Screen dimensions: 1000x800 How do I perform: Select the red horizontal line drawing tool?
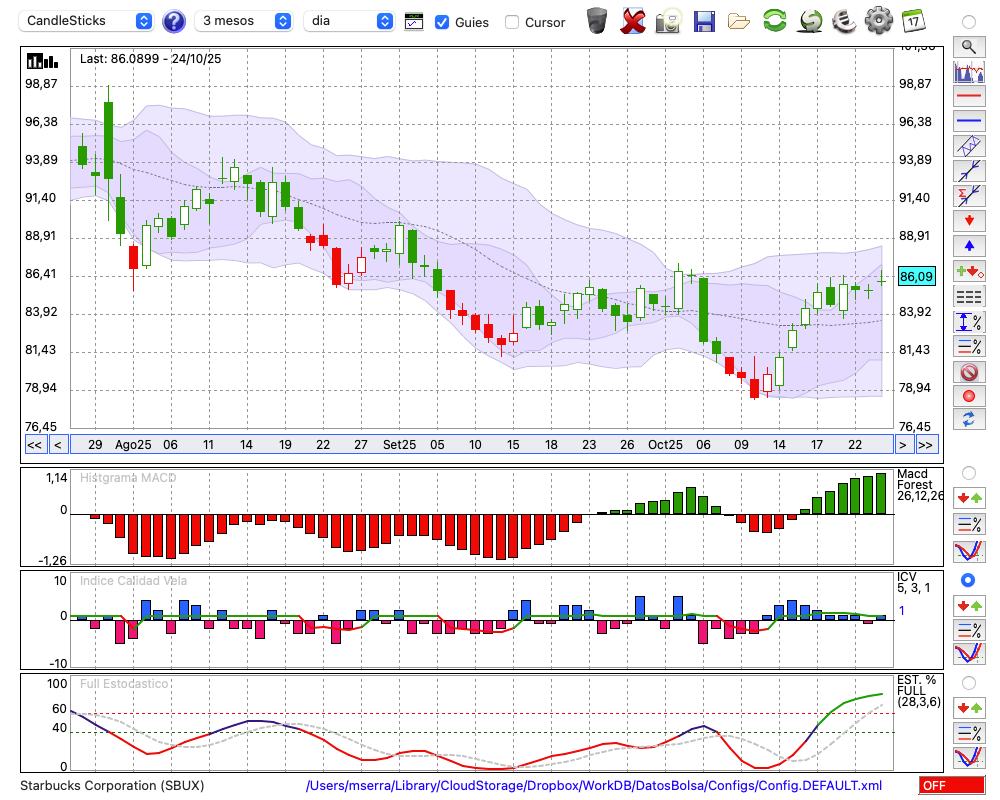click(969, 96)
